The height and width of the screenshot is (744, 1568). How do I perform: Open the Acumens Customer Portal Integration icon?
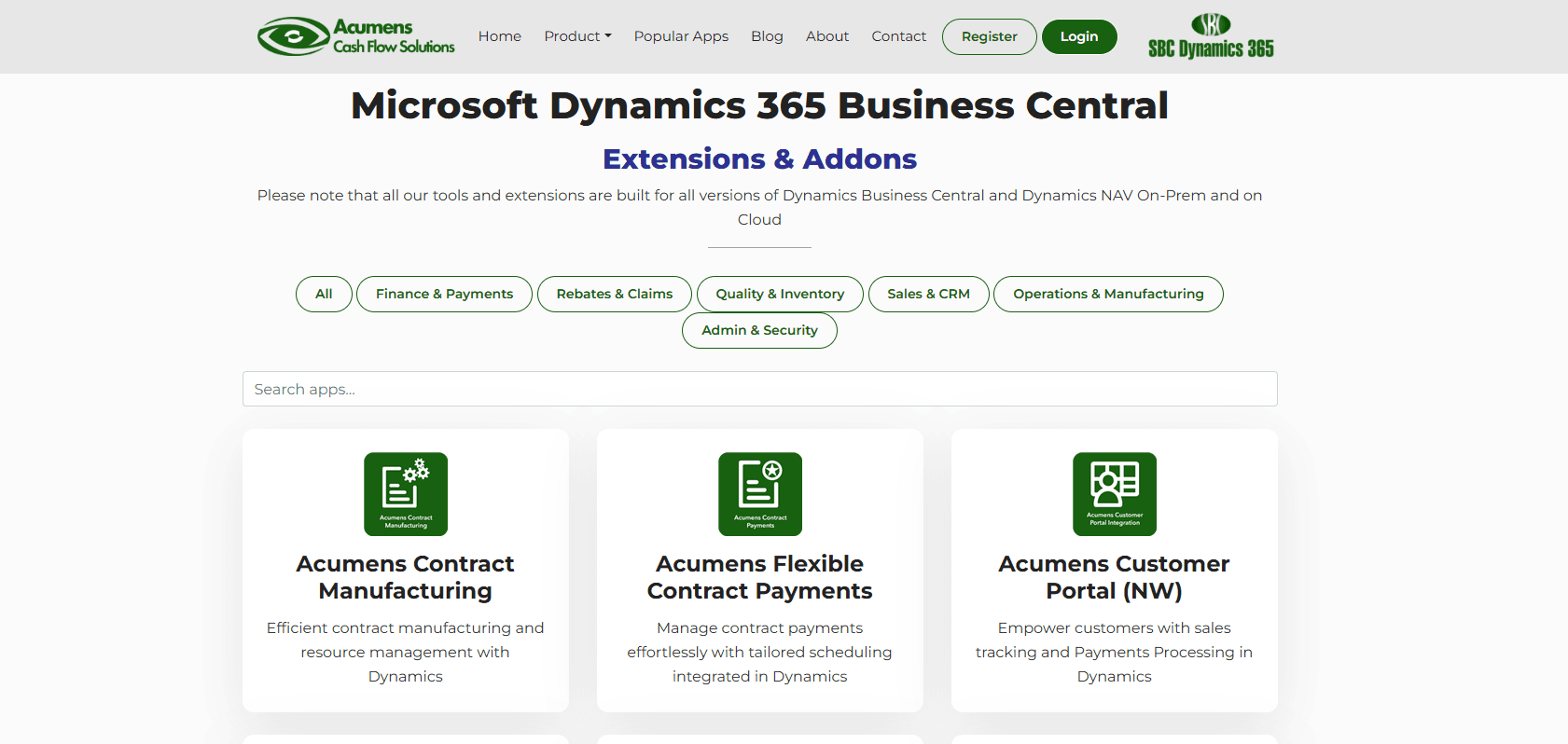pos(1115,494)
